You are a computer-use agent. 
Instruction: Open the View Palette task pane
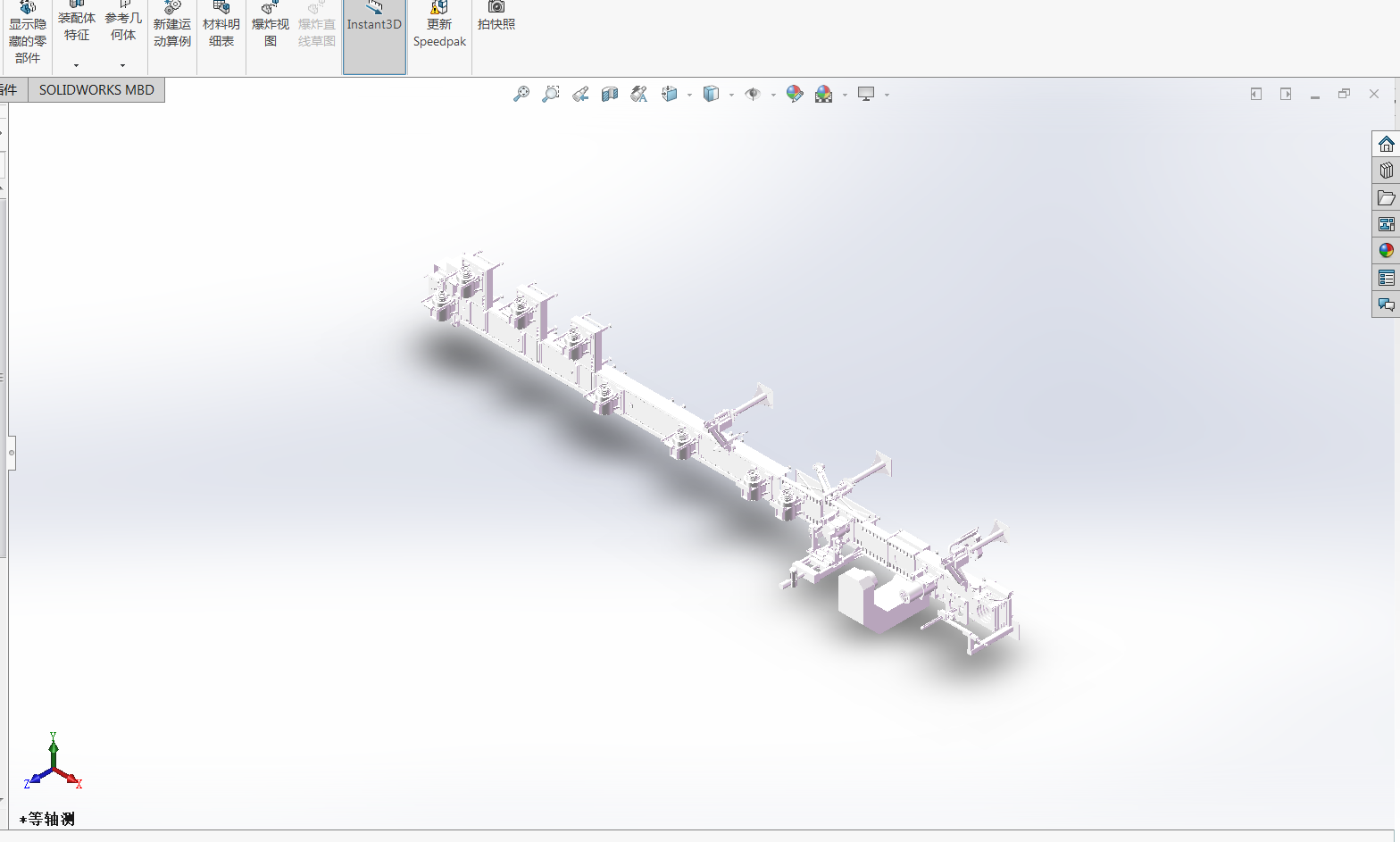point(1386,224)
